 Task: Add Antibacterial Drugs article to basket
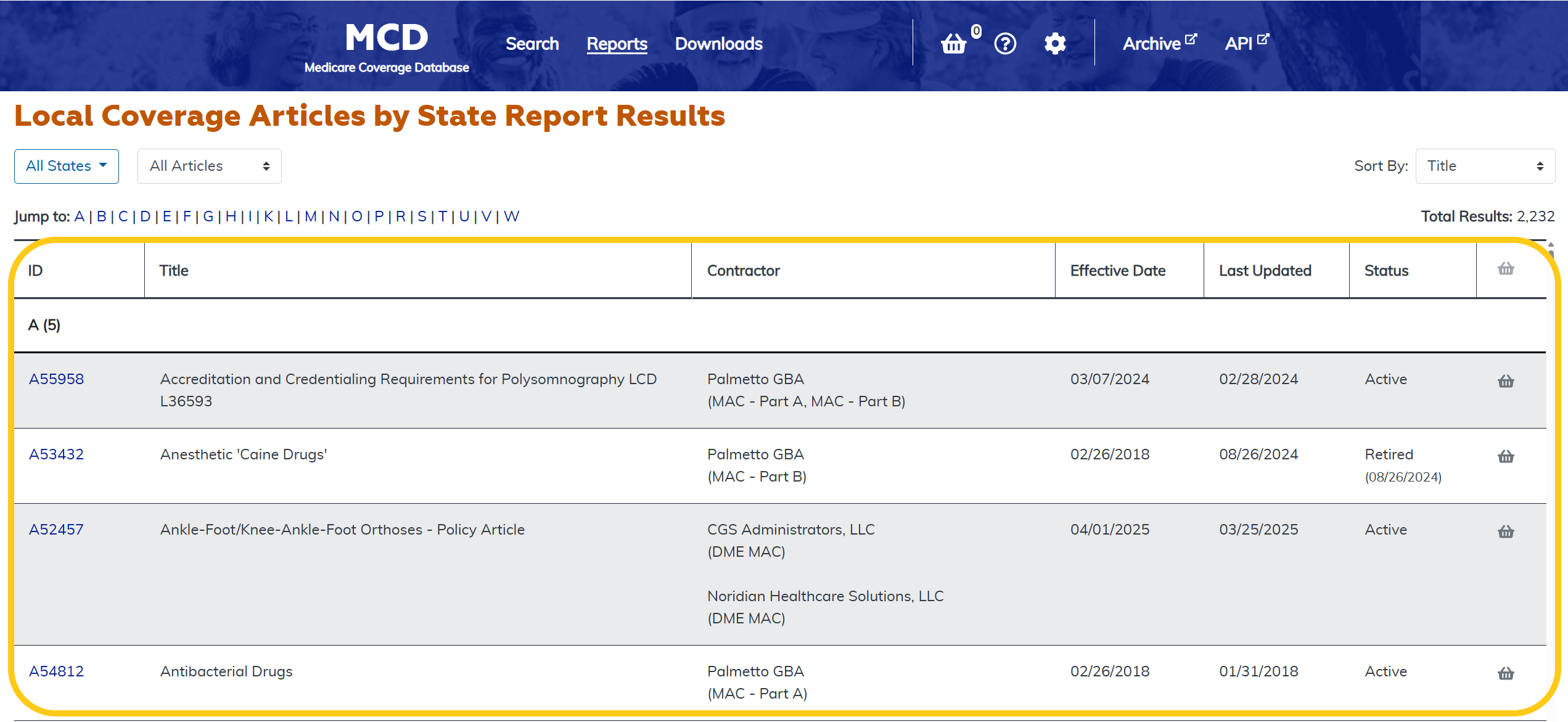click(1506, 673)
